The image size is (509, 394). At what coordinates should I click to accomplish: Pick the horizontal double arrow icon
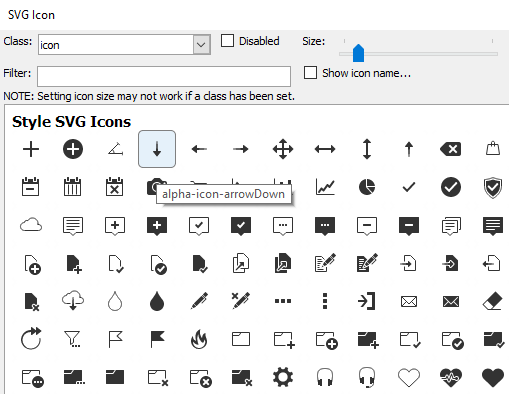tap(325, 149)
